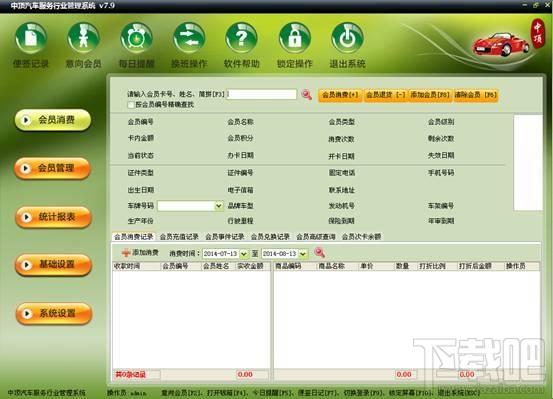Open the 软件帮助 help question icon
Screen dimensions: 553x399
point(242,38)
